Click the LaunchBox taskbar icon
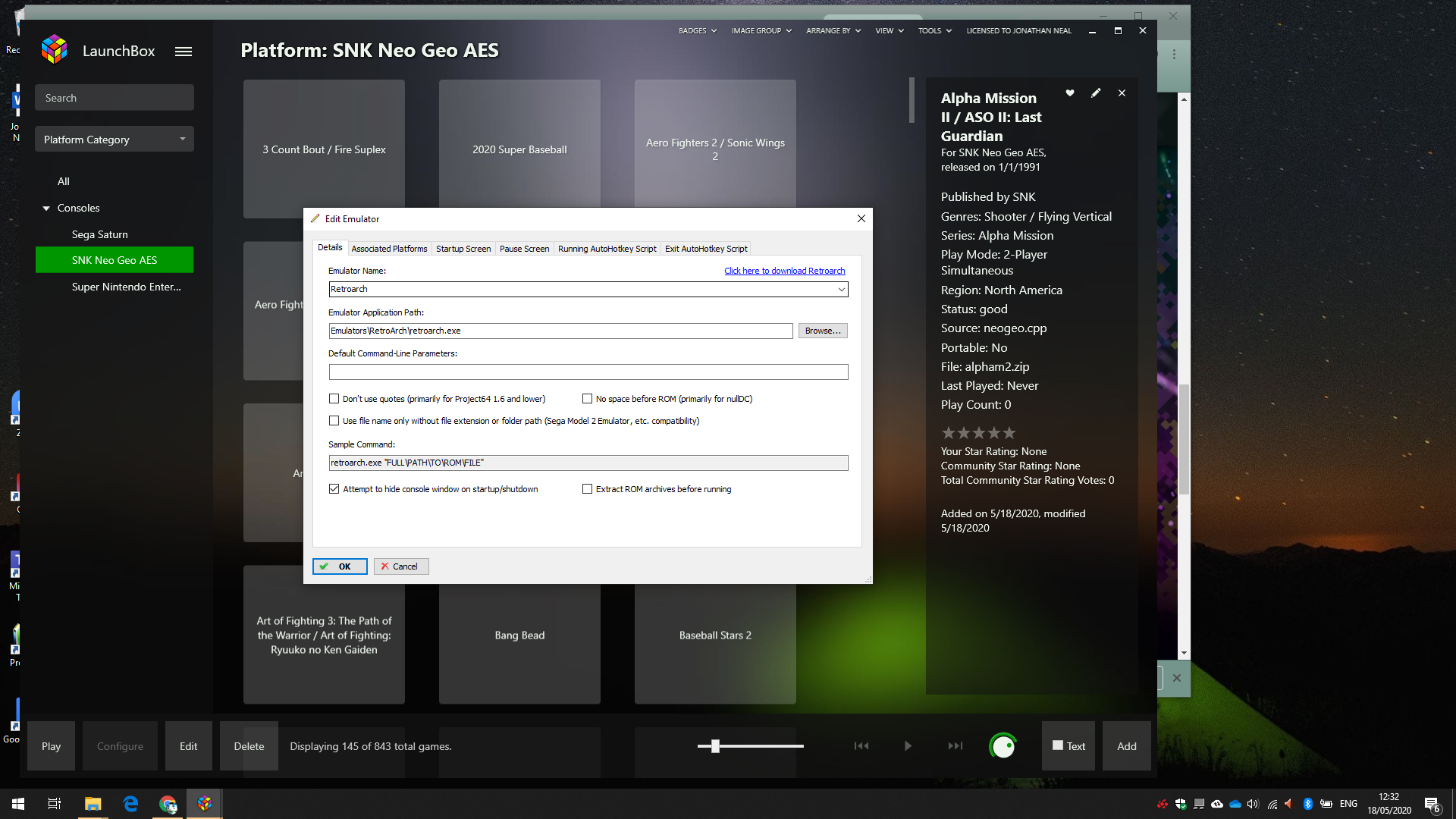This screenshot has height=819, width=1456. click(x=205, y=804)
